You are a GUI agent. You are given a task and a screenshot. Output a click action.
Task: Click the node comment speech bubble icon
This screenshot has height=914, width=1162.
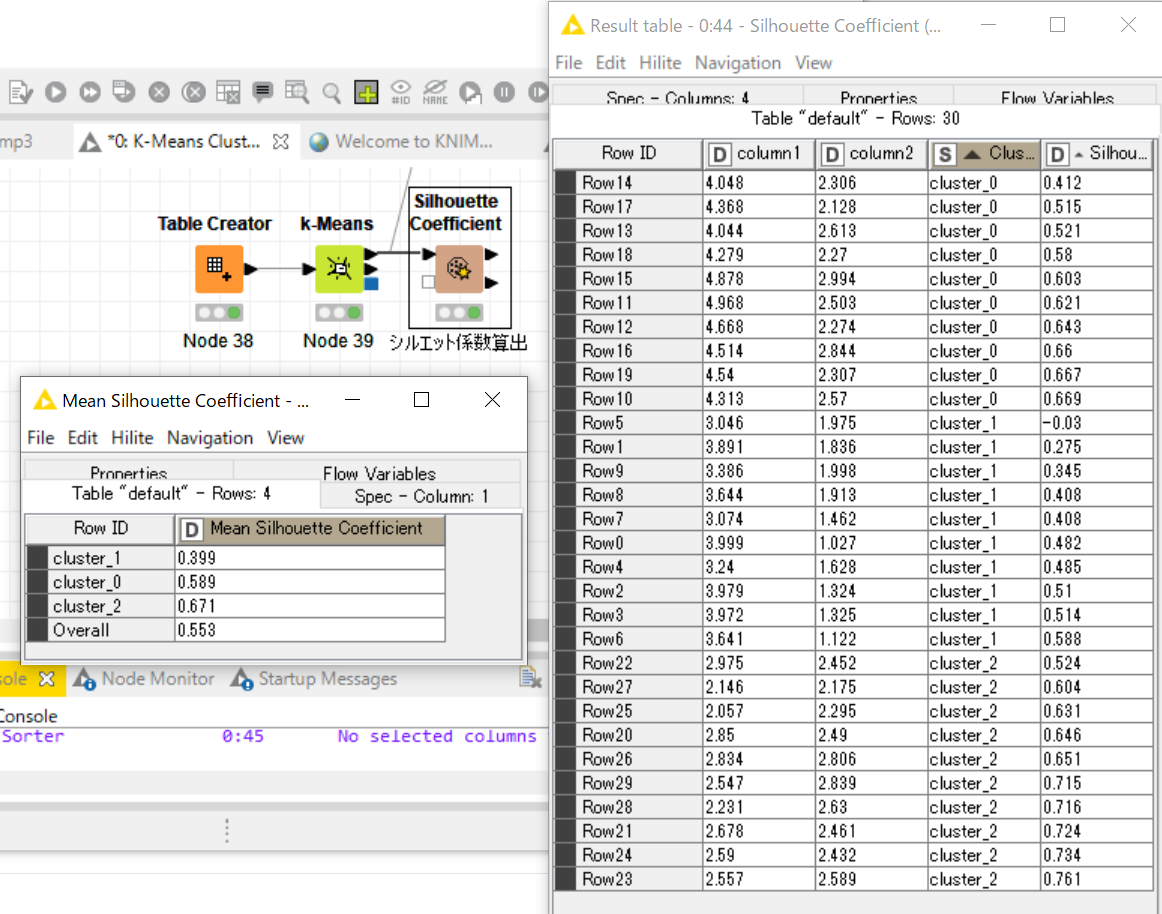pyautogui.click(x=262, y=92)
